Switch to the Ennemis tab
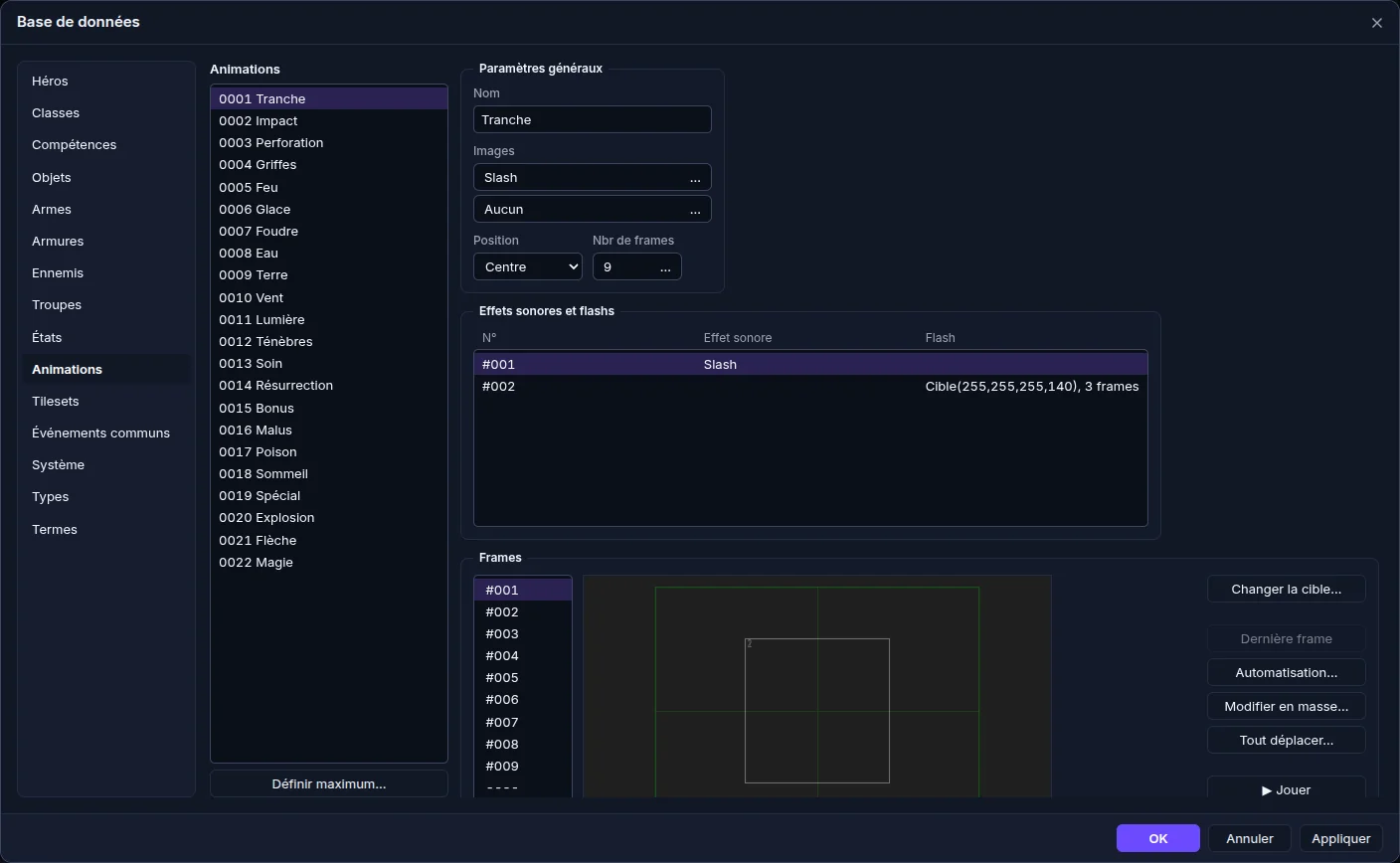This screenshot has height=863, width=1400. (x=106, y=272)
